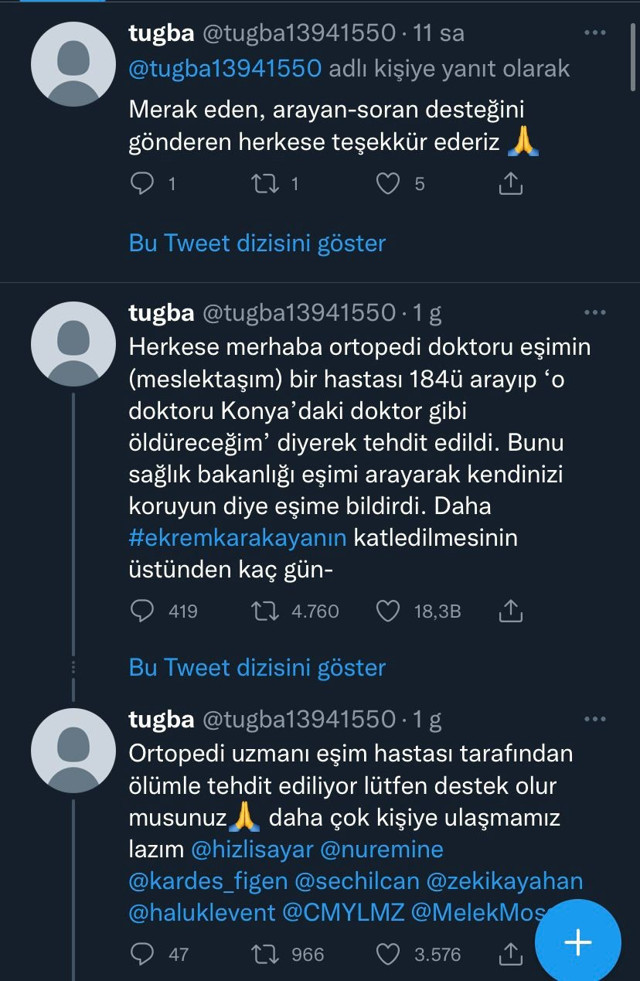Like the tweet with 18,3B likes
Viewport: 640px width, 981px height.
point(388,611)
